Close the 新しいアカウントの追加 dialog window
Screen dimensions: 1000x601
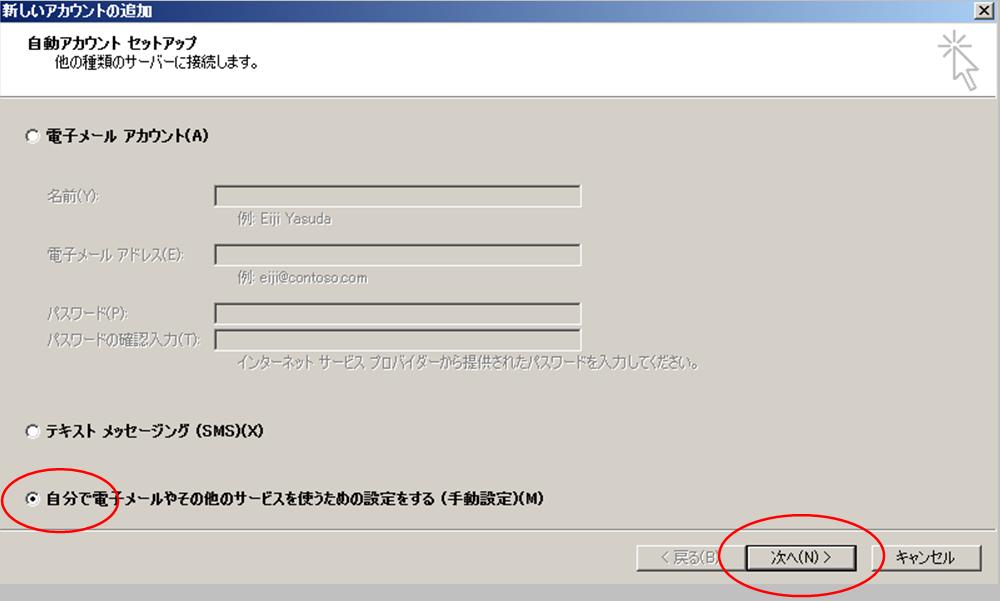pos(984,10)
